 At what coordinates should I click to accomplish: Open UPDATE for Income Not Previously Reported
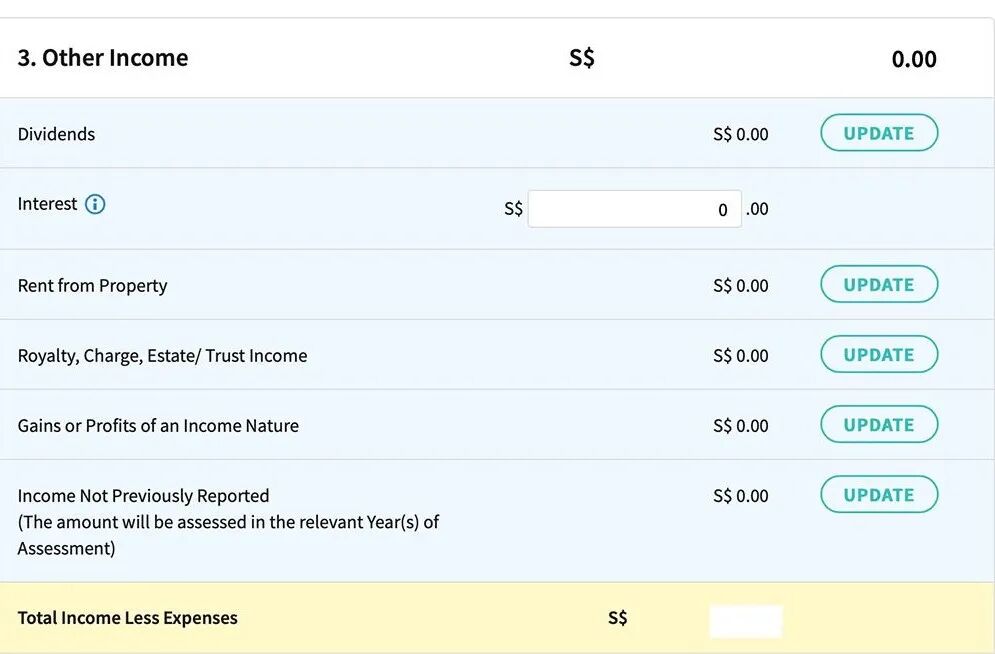pyautogui.click(x=879, y=495)
